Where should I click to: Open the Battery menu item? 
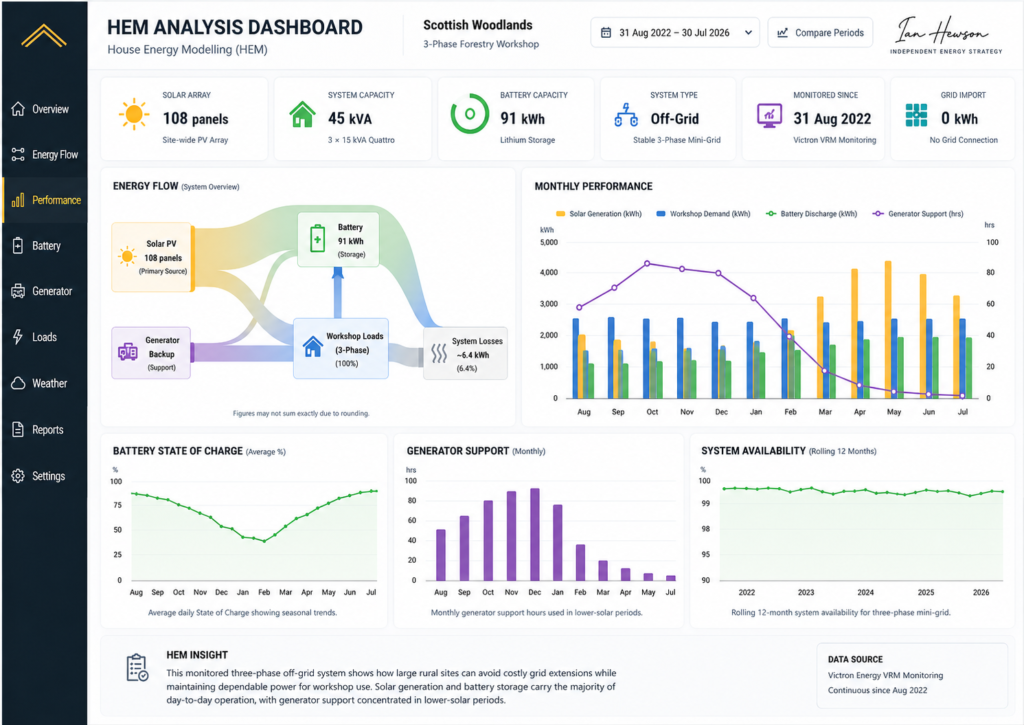[44, 246]
